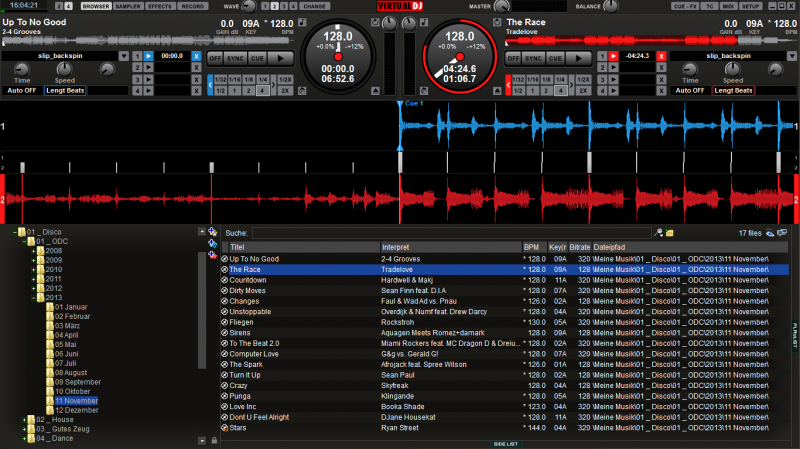
Task: Open right deck pitch range icon below jog wheel
Action: coord(424,91)
